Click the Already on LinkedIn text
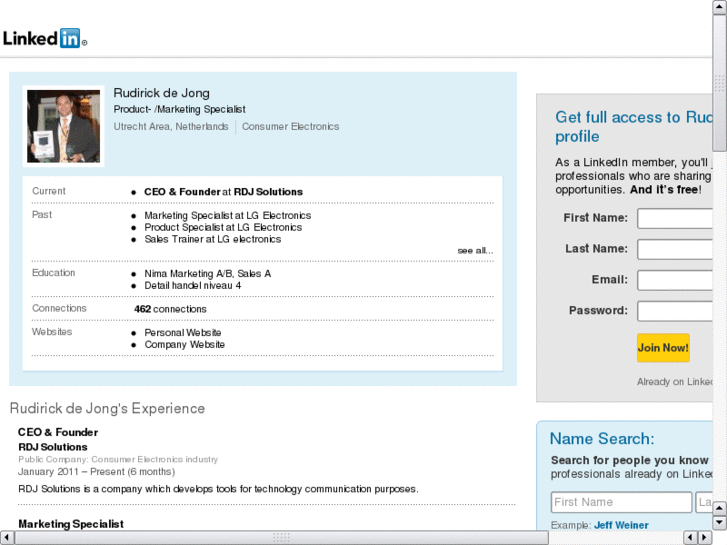Screen dimensions: 727x545 point(675,382)
